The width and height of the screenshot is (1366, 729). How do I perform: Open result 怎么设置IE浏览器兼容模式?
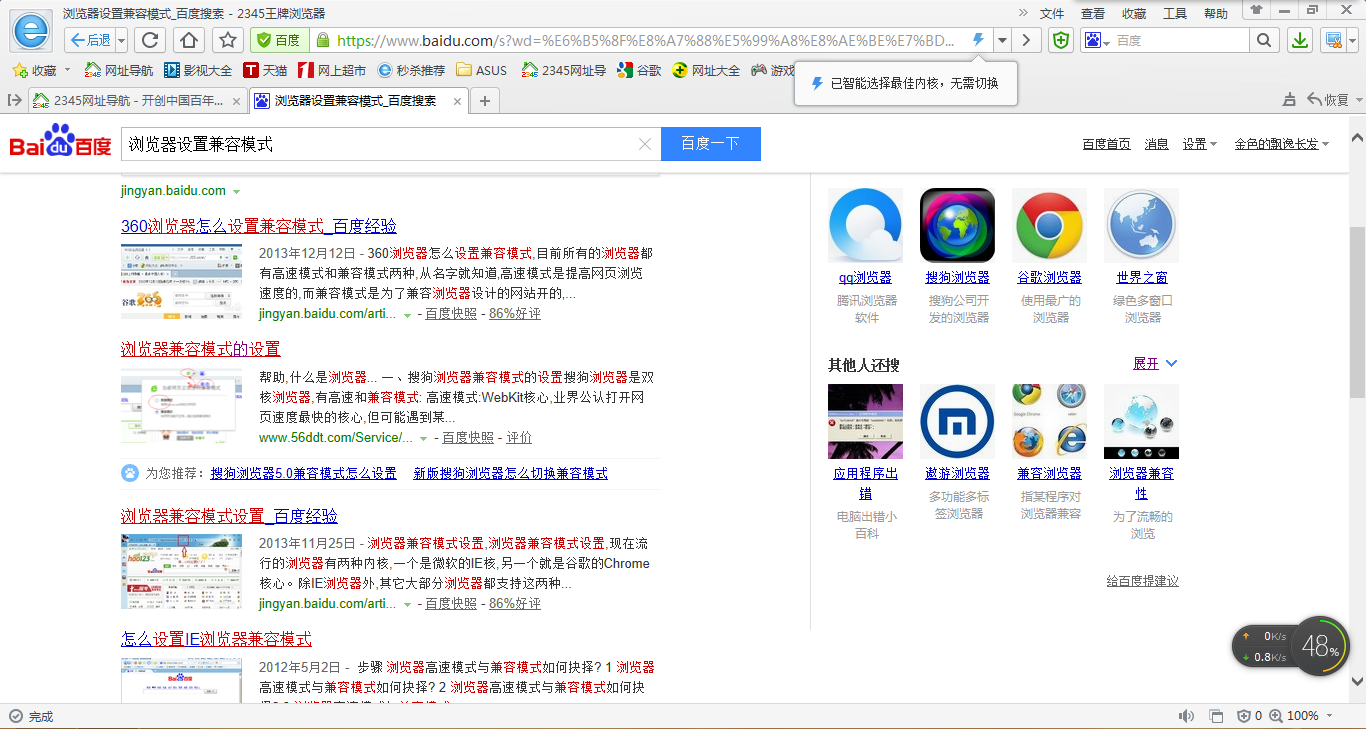pyautogui.click(x=216, y=639)
